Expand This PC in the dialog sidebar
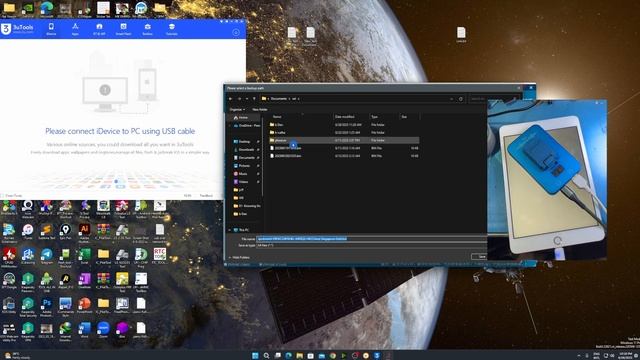The height and width of the screenshot is (360, 640). [x=229, y=230]
